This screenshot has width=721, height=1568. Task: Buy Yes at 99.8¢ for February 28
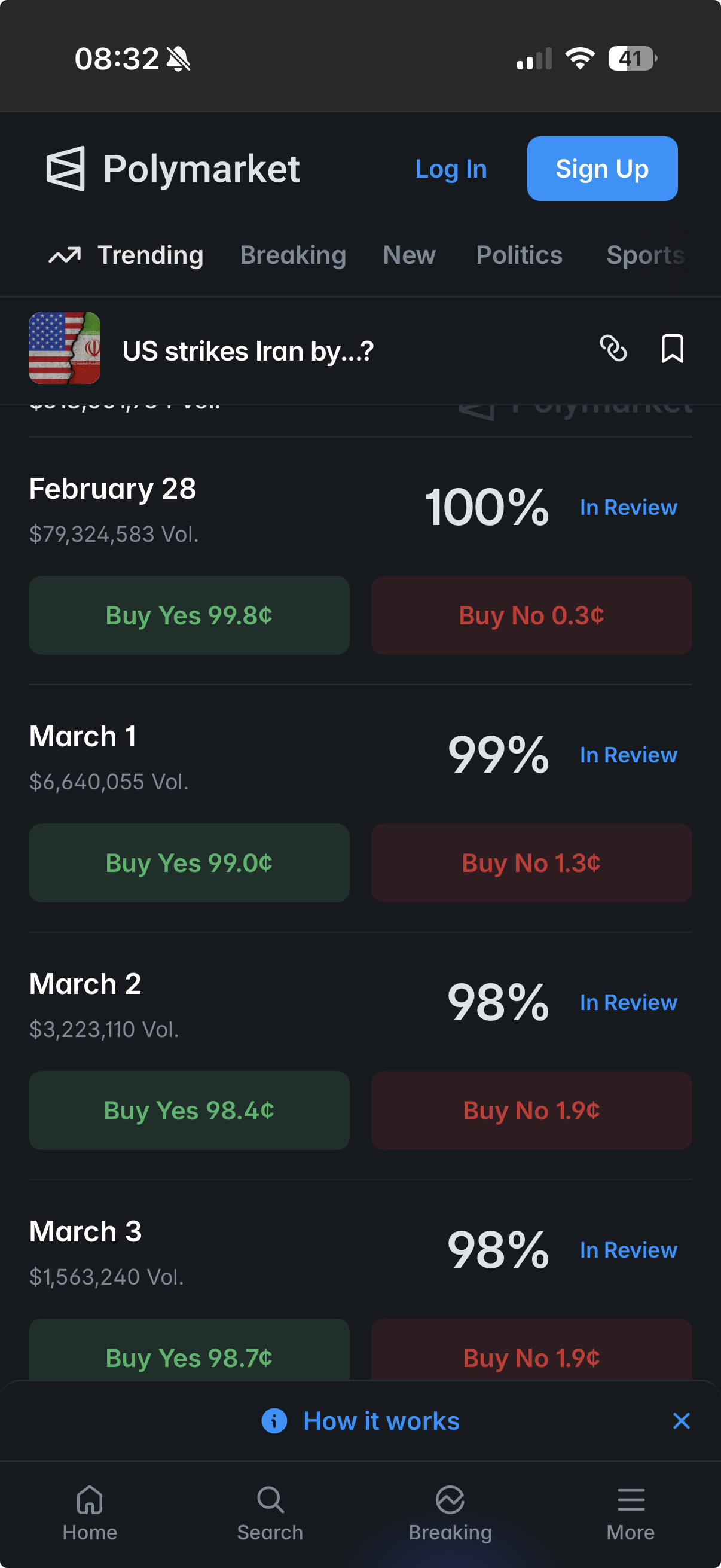click(190, 615)
